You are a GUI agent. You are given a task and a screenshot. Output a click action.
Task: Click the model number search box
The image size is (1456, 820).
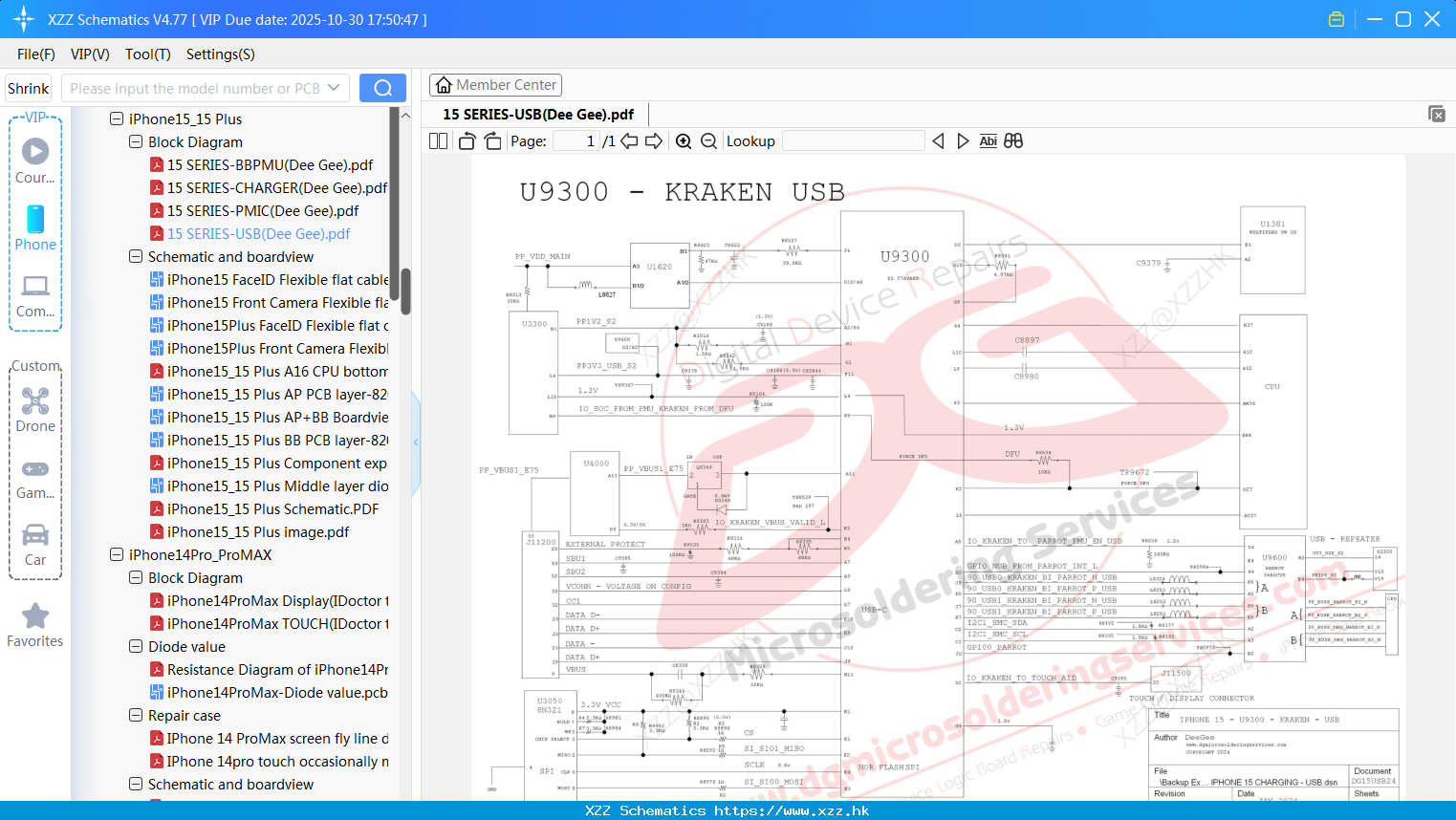(x=195, y=88)
